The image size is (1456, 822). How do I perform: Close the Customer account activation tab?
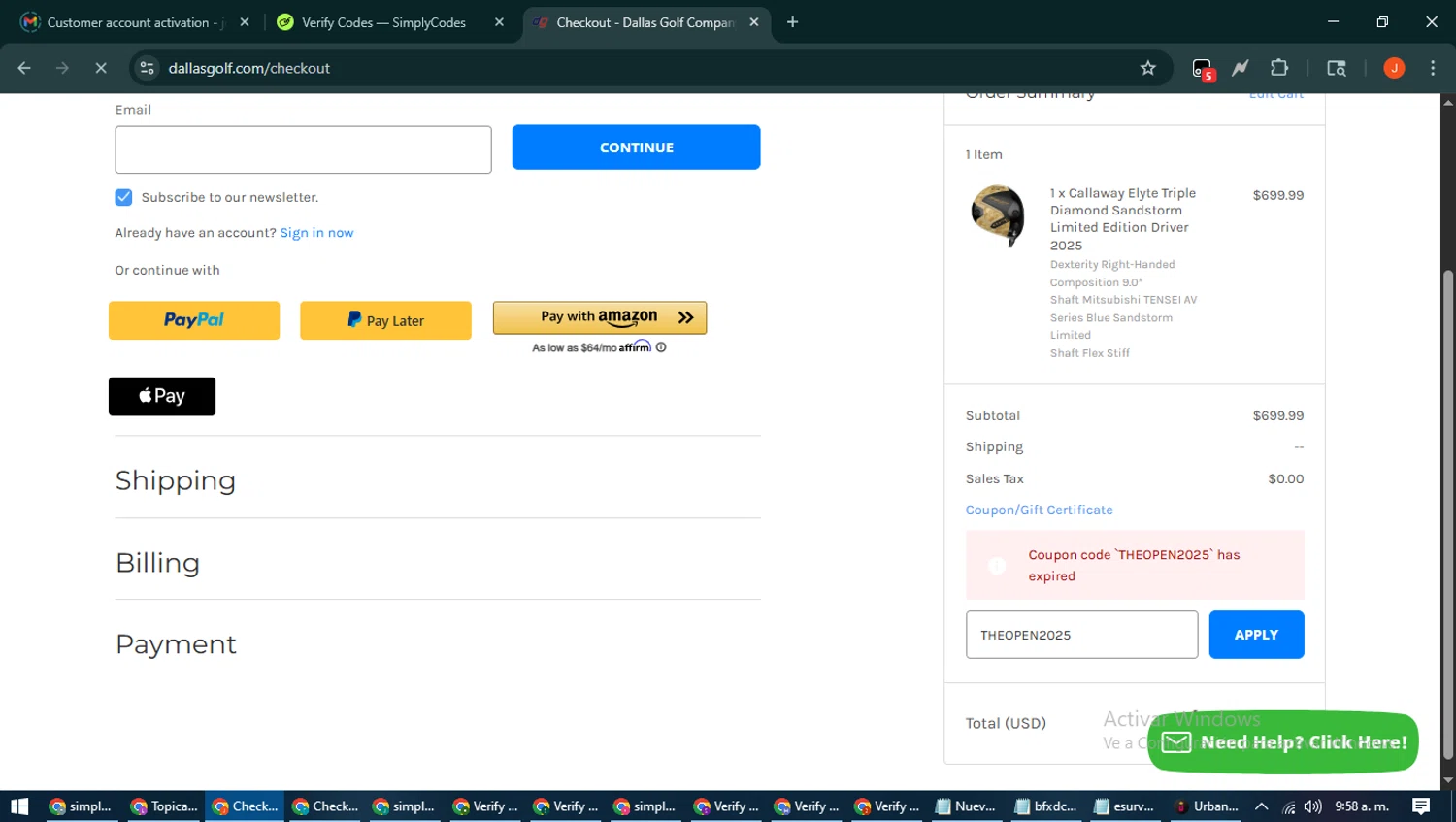pyautogui.click(x=245, y=22)
